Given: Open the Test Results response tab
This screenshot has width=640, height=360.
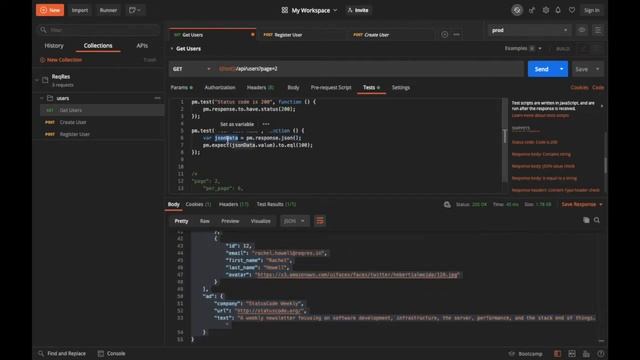Looking at the screenshot, I should pos(276,204).
